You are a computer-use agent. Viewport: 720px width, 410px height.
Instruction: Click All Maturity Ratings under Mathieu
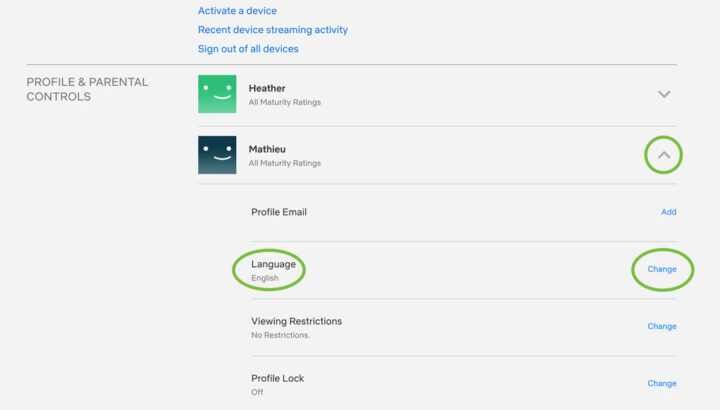(285, 162)
